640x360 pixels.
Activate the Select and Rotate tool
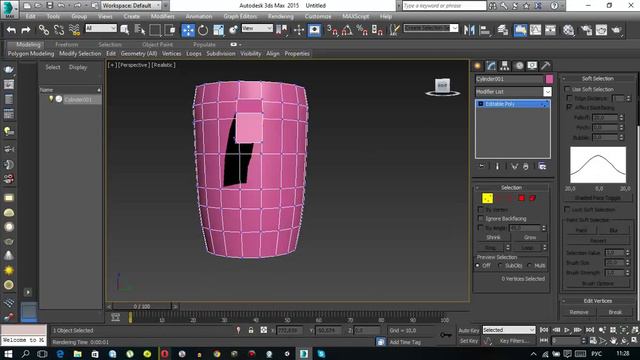point(203,30)
